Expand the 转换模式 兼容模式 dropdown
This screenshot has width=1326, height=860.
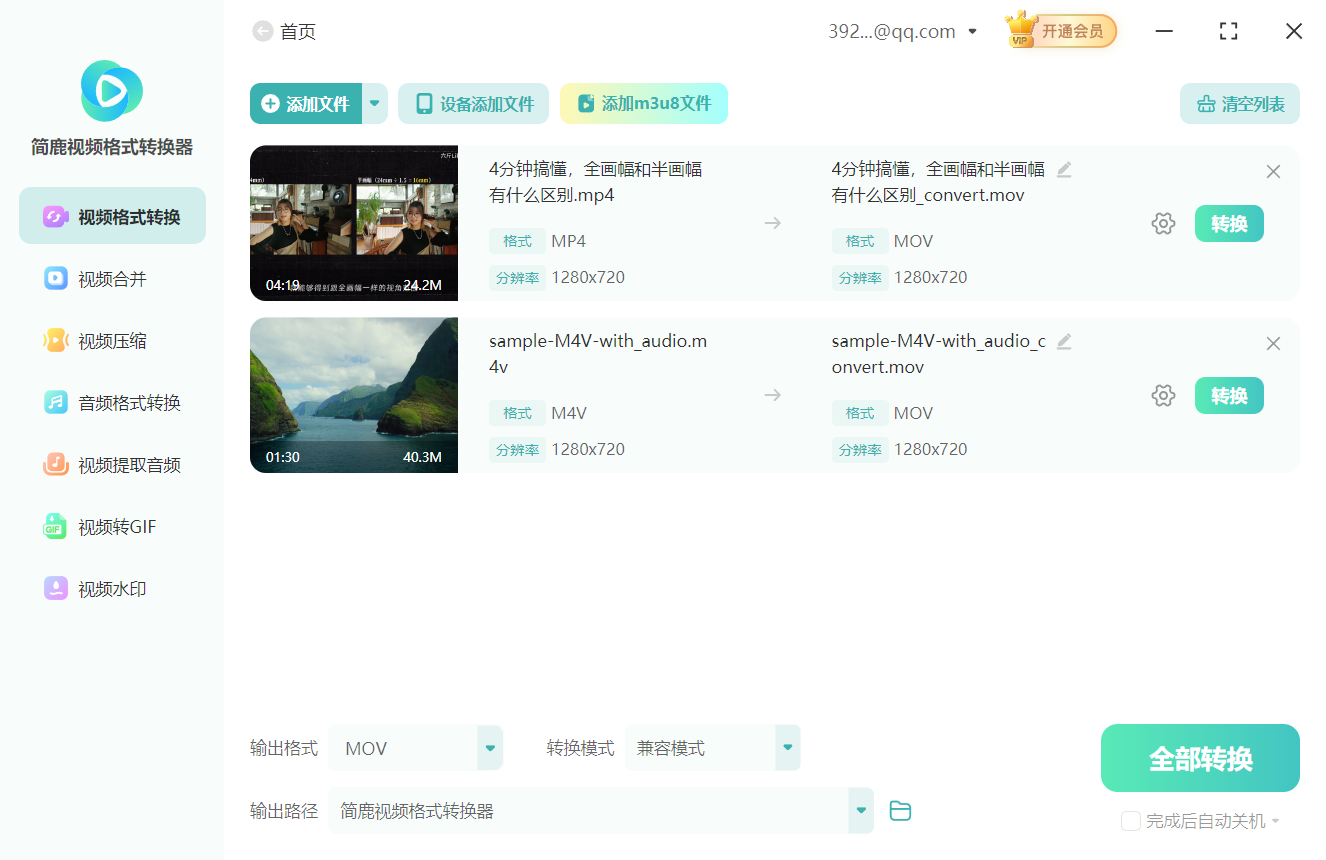click(787, 747)
